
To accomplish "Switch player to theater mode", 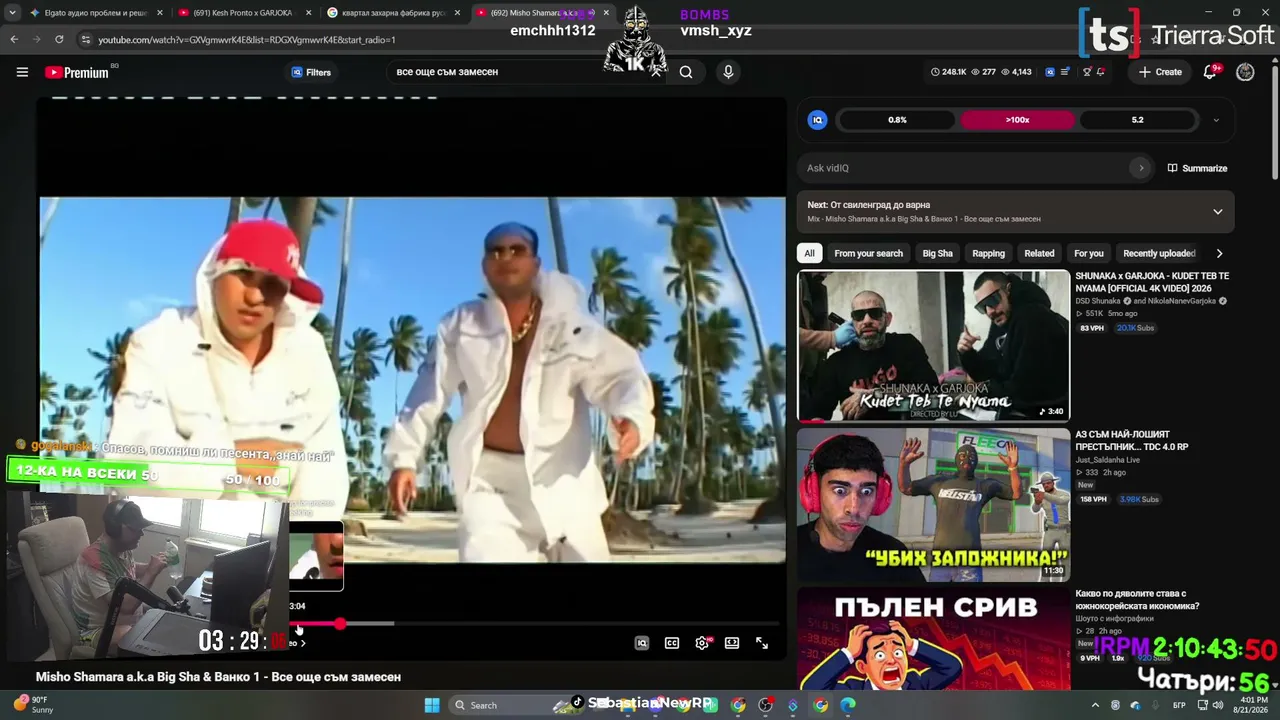I will [732, 643].
